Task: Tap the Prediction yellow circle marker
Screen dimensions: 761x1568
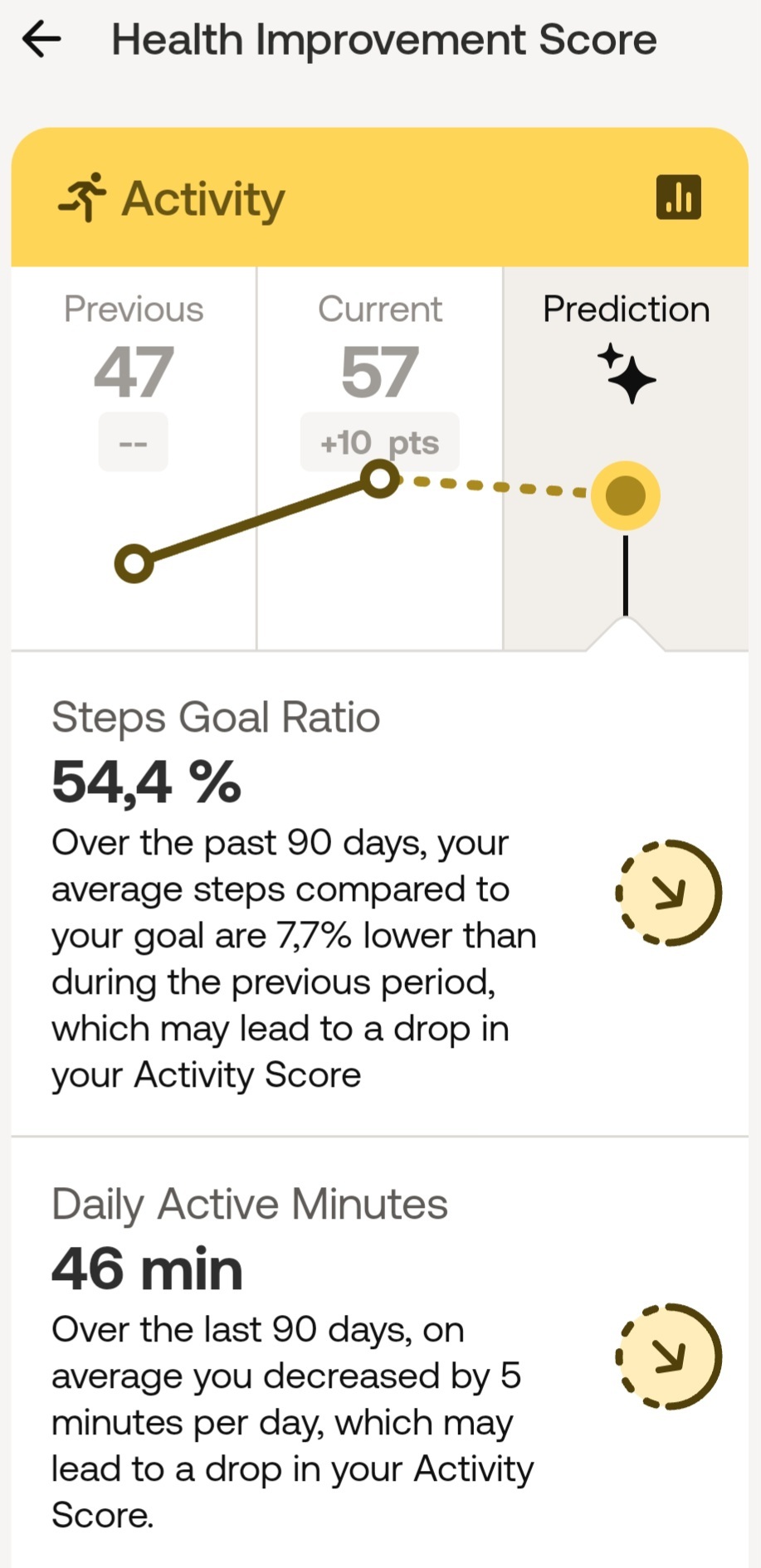Action: pos(625,494)
